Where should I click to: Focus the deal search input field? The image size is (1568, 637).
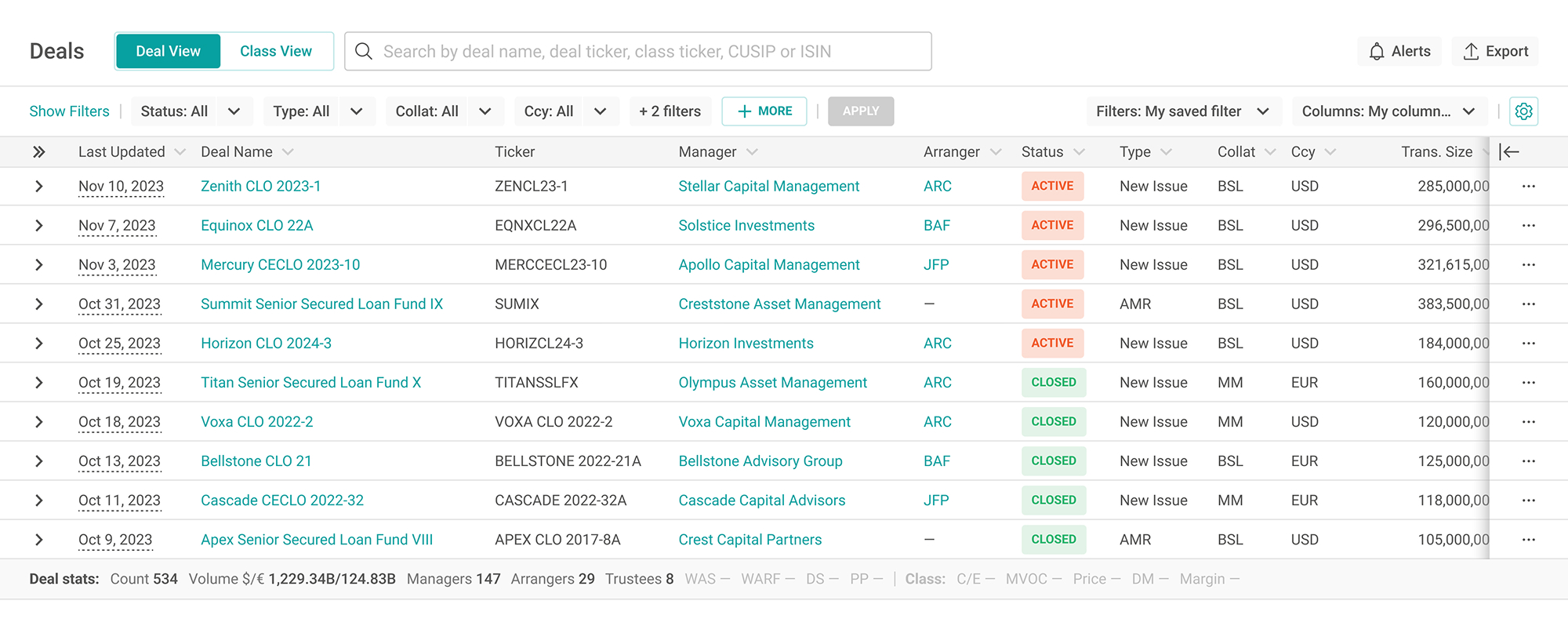pyautogui.click(x=638, y=52)
